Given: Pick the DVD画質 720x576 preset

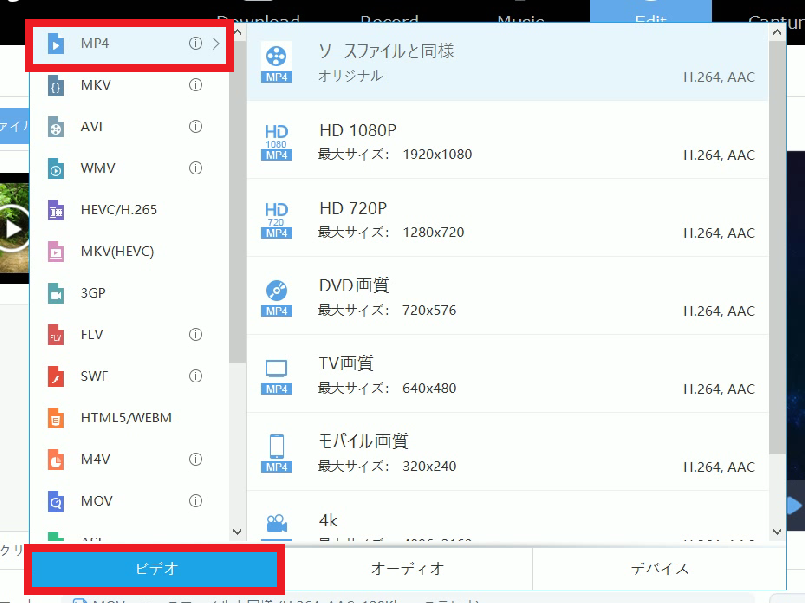Looking at the screenshot, I should 506,297.
